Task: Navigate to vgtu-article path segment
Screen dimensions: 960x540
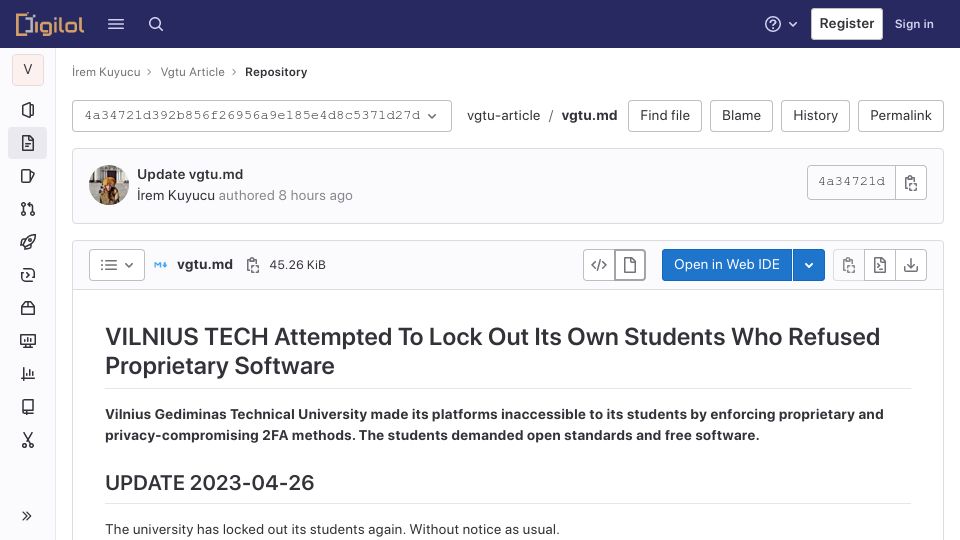Action: coord(503,116)
